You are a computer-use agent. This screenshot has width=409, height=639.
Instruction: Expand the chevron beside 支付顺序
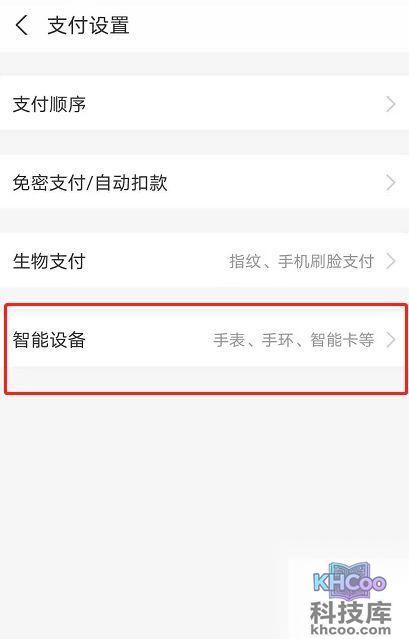point(390,104)
